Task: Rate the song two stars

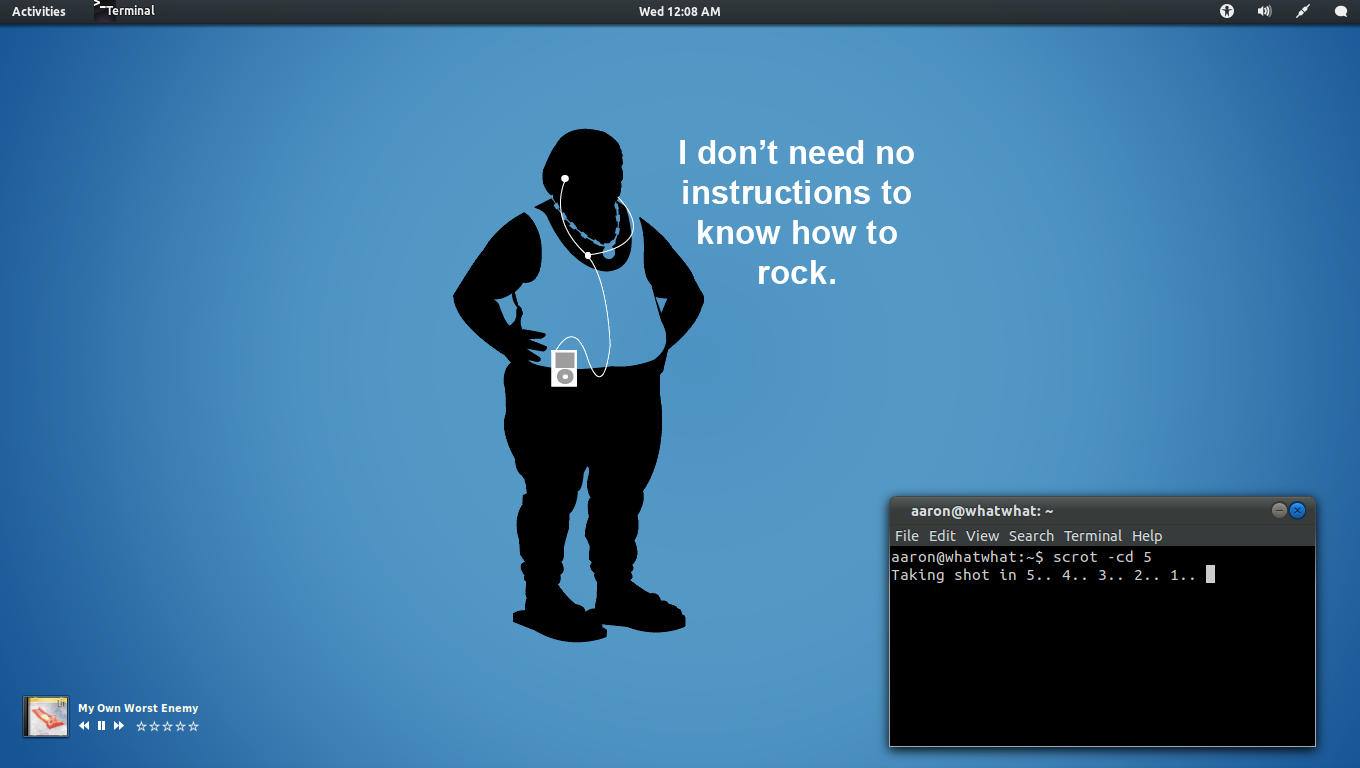Action: (x=154, y=726)
